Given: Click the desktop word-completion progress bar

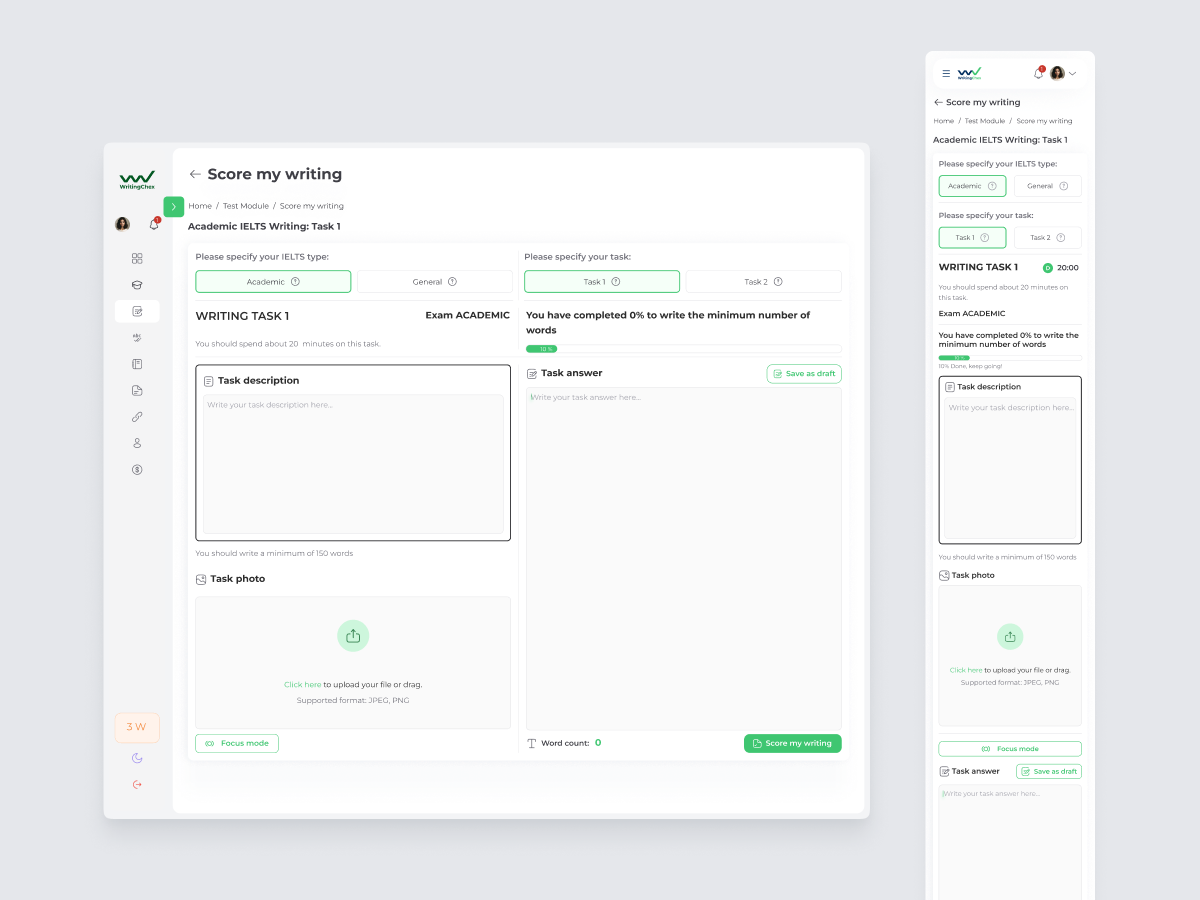Looking at the screenshot, I should pyautogui.click(x=683, y=349).
